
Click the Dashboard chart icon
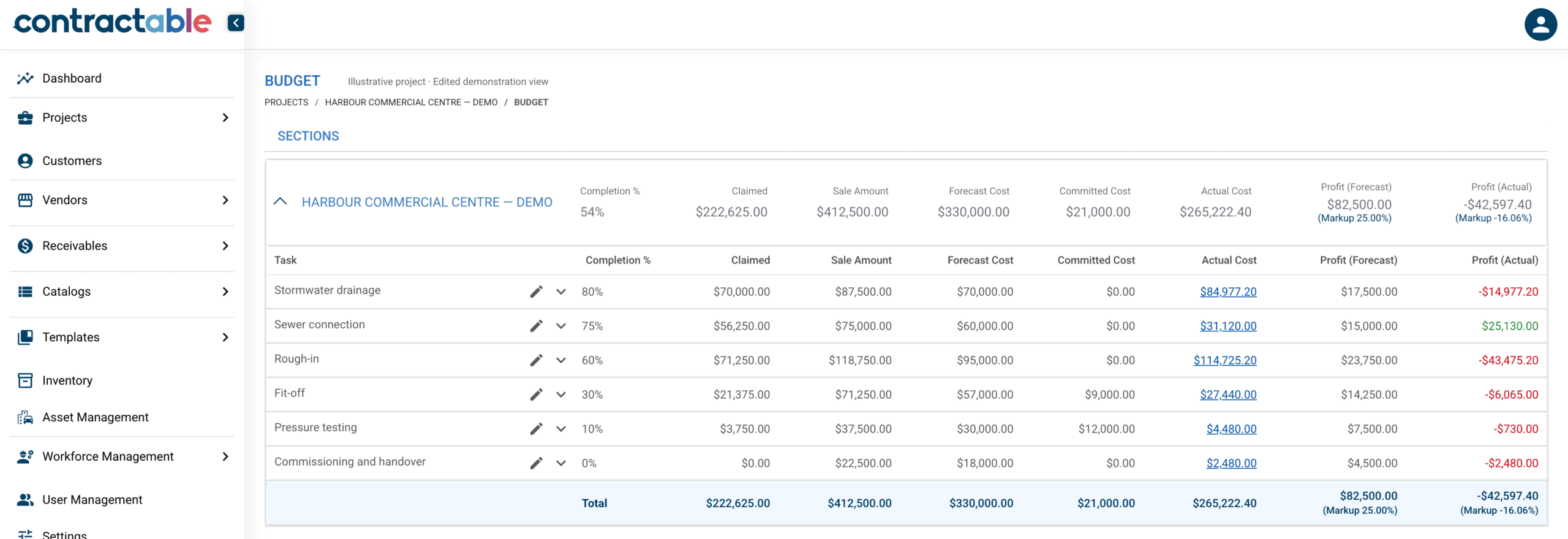tap(25, 78)
